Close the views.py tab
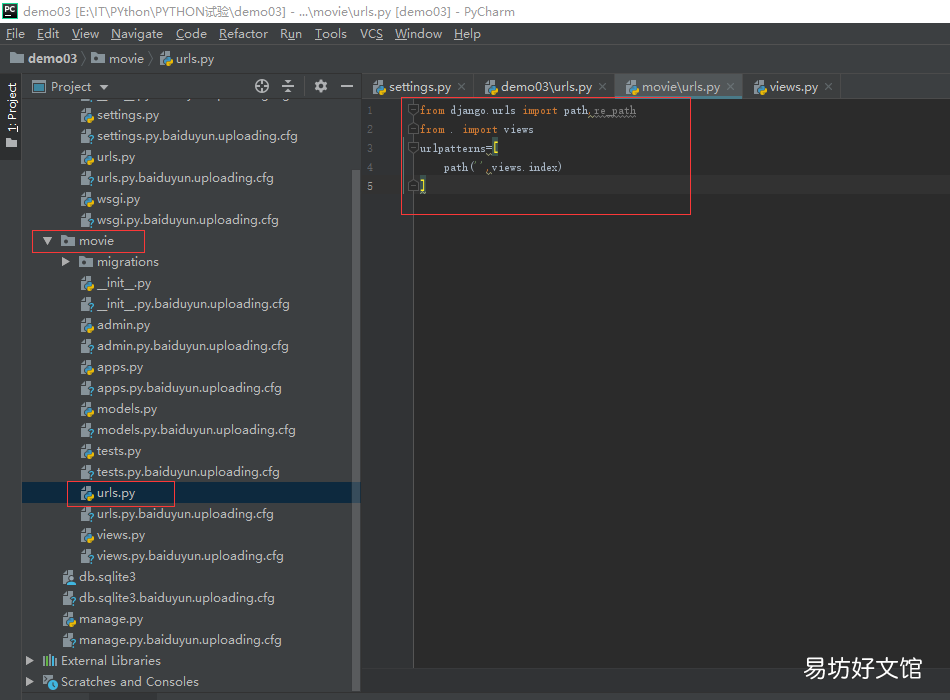 [x=828, y=87]
